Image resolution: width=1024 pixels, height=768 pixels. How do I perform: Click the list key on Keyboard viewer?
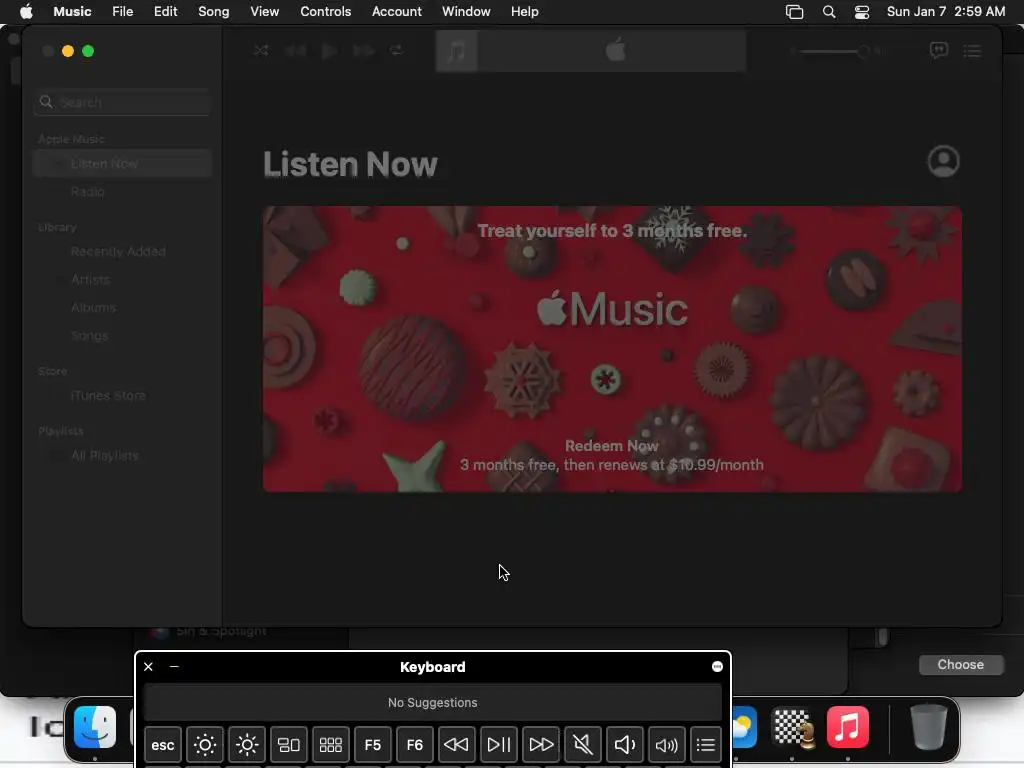[x=706, y=744]
